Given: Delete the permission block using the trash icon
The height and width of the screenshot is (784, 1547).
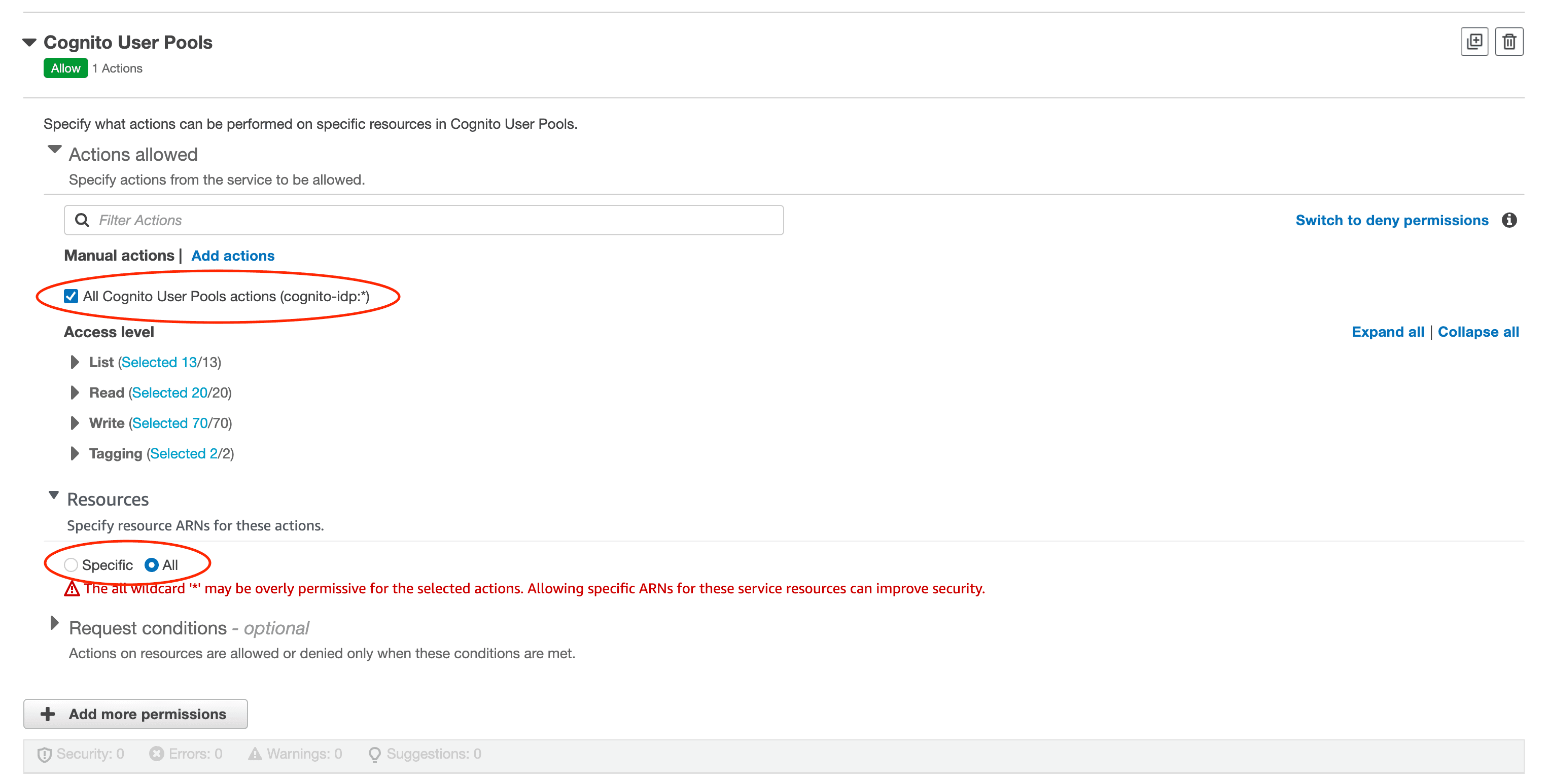Looking at the screenshot, I should click(1509, 41).
